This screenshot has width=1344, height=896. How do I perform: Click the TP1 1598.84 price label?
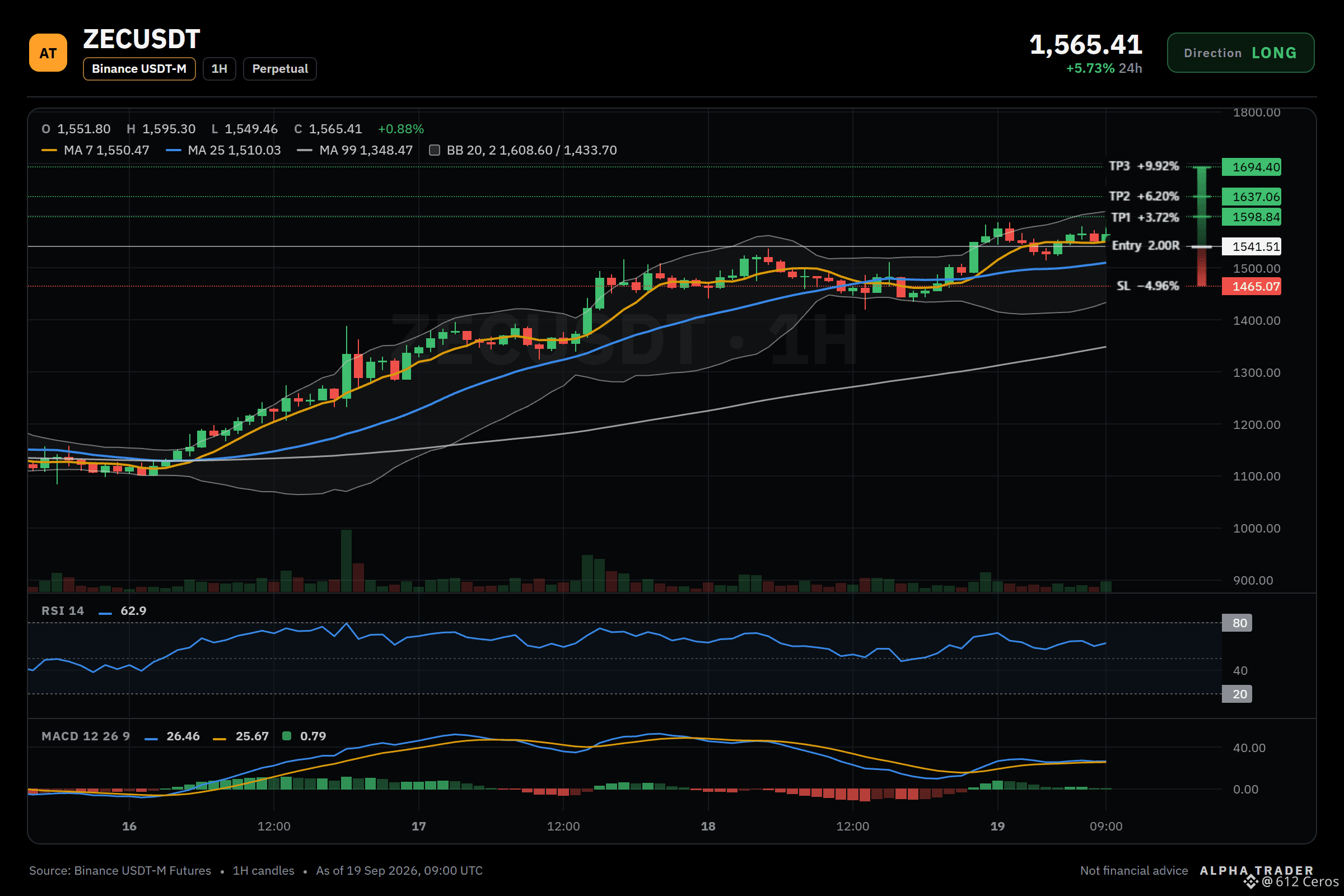coord(1251,217)
